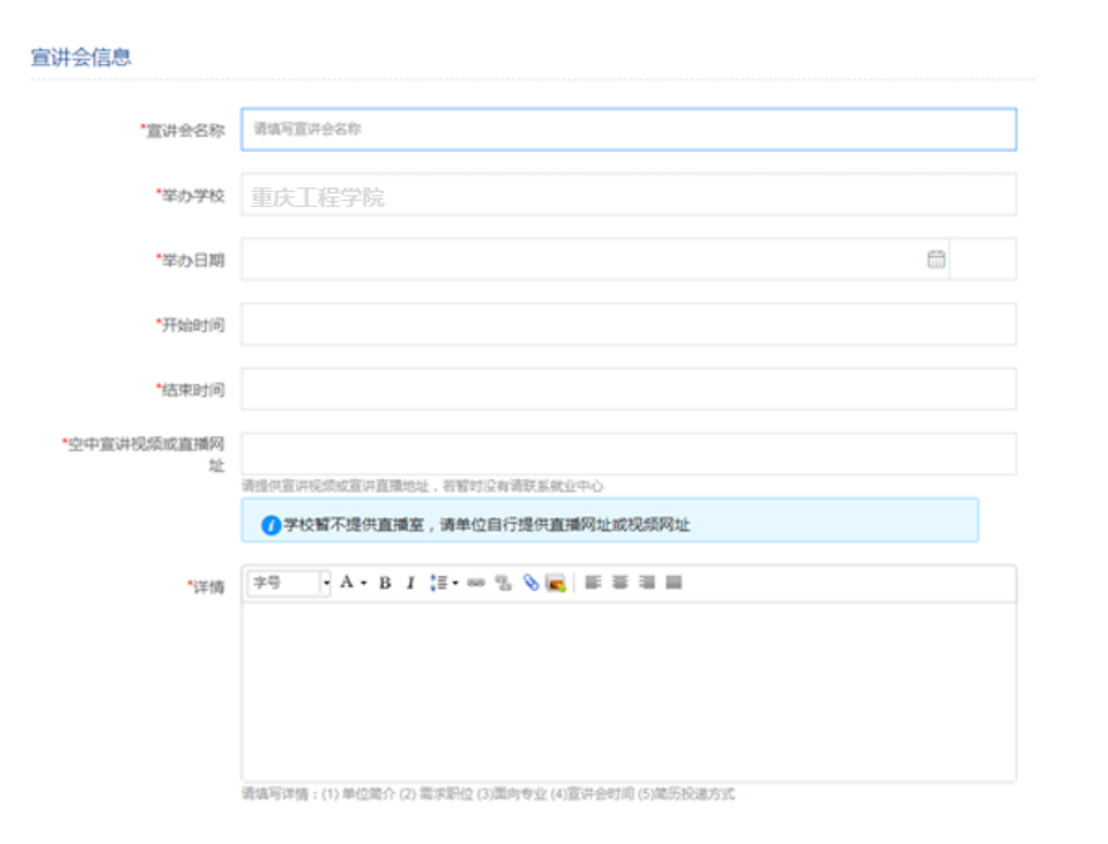Click the 结束时间 input field
This screenshot has height=844, width=1108.
click(628, 389)
